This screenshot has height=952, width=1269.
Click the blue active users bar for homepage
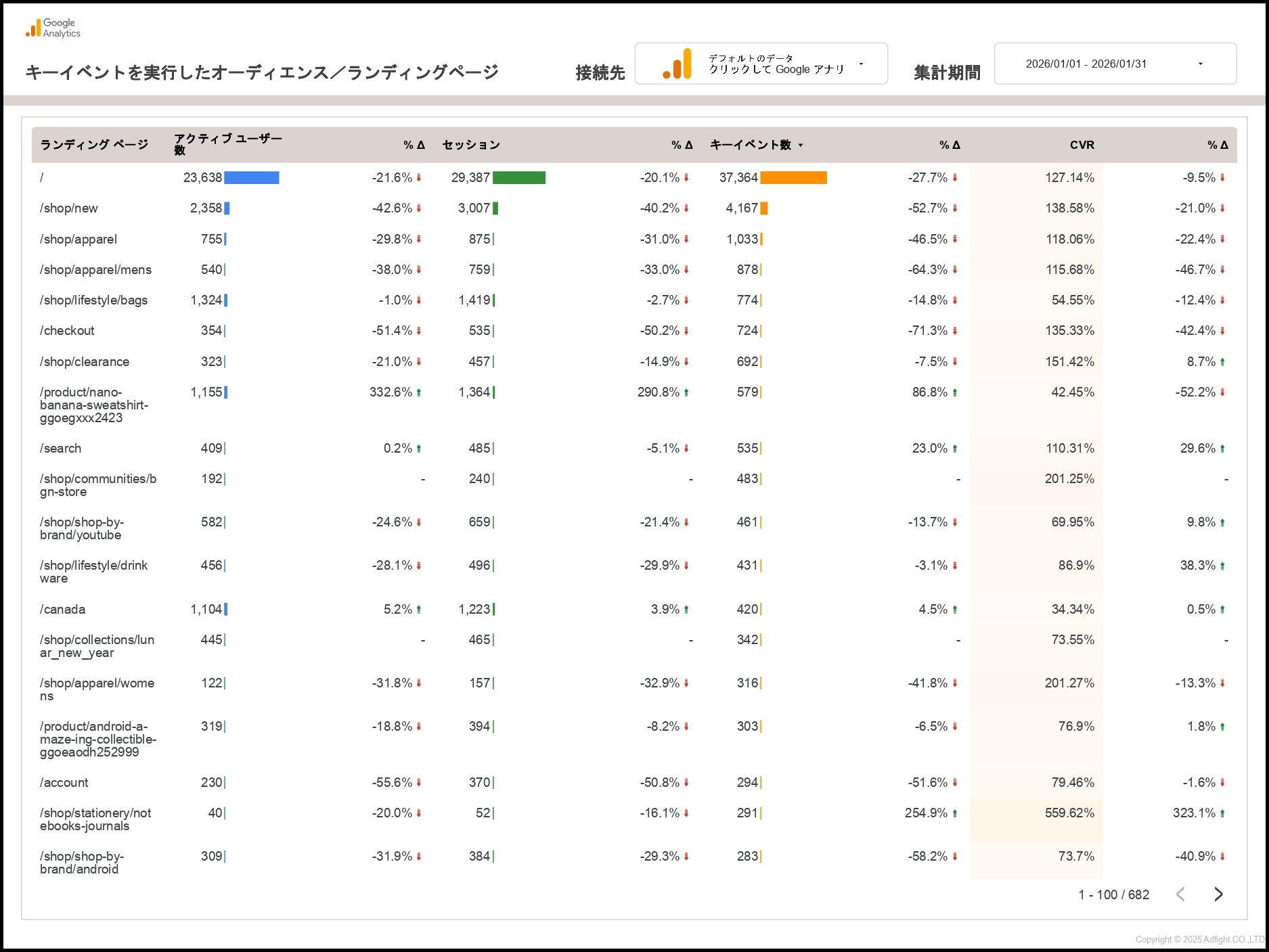(x=251, y=178)
